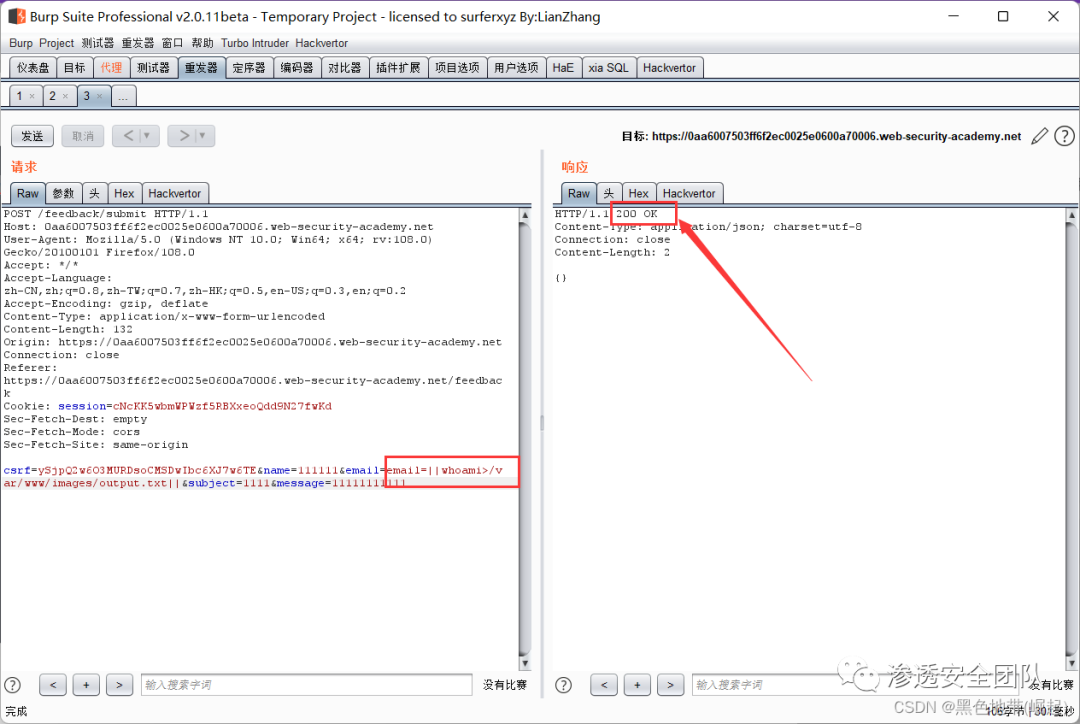Image resolution: width=1080 pixels, height=724 pixels.
Task: Switch to the 代理 tab
Action: tap(111, 68)
